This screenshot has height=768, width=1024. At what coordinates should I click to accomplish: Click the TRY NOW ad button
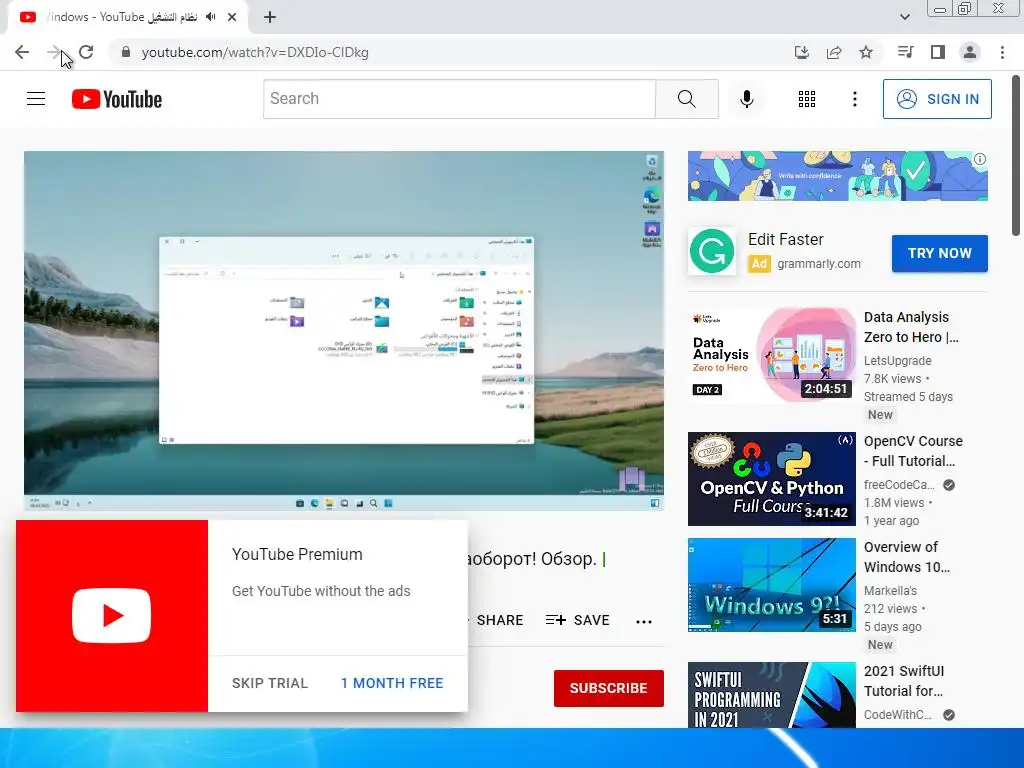tap(940, 253)
